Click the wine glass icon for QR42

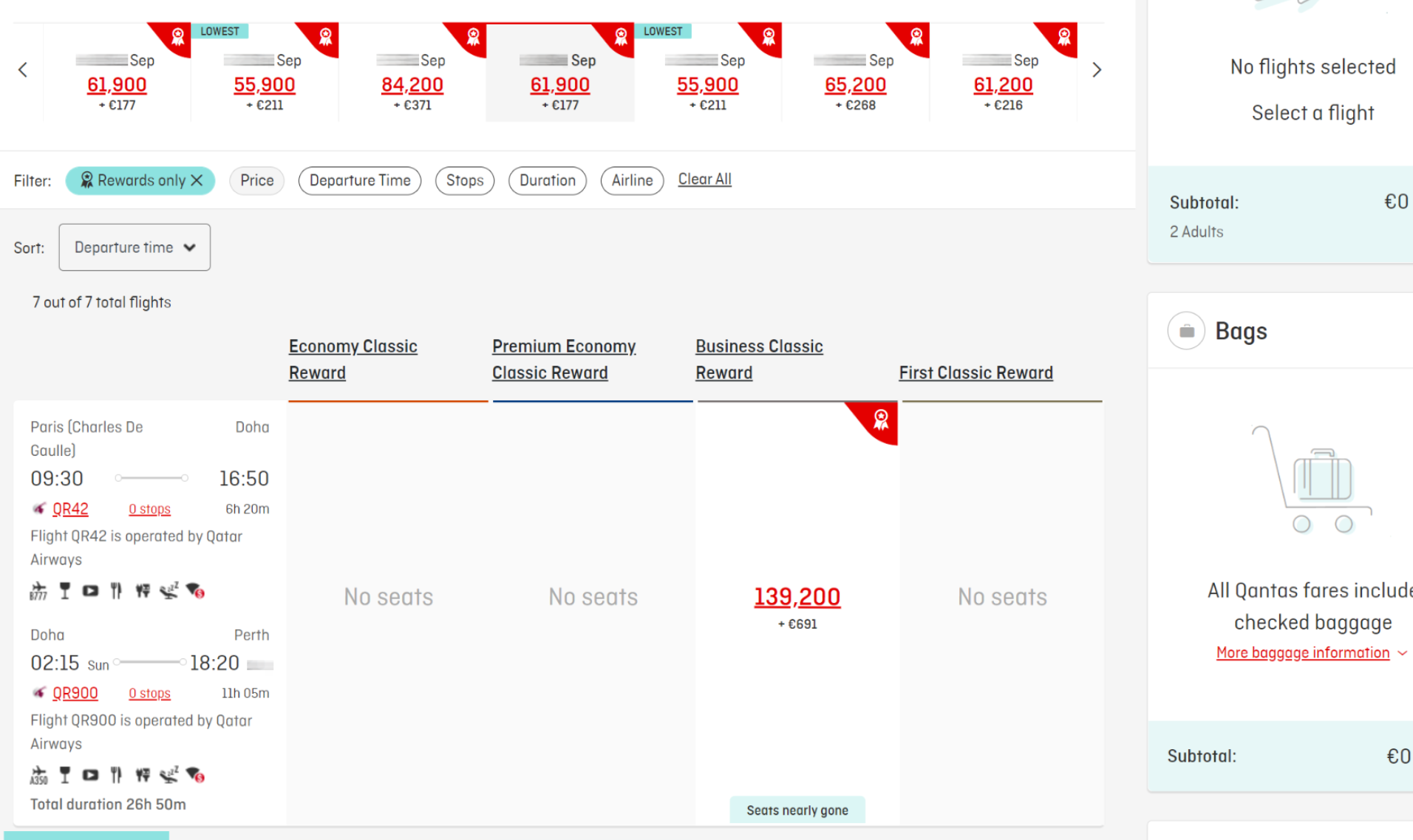click(65, 591)
